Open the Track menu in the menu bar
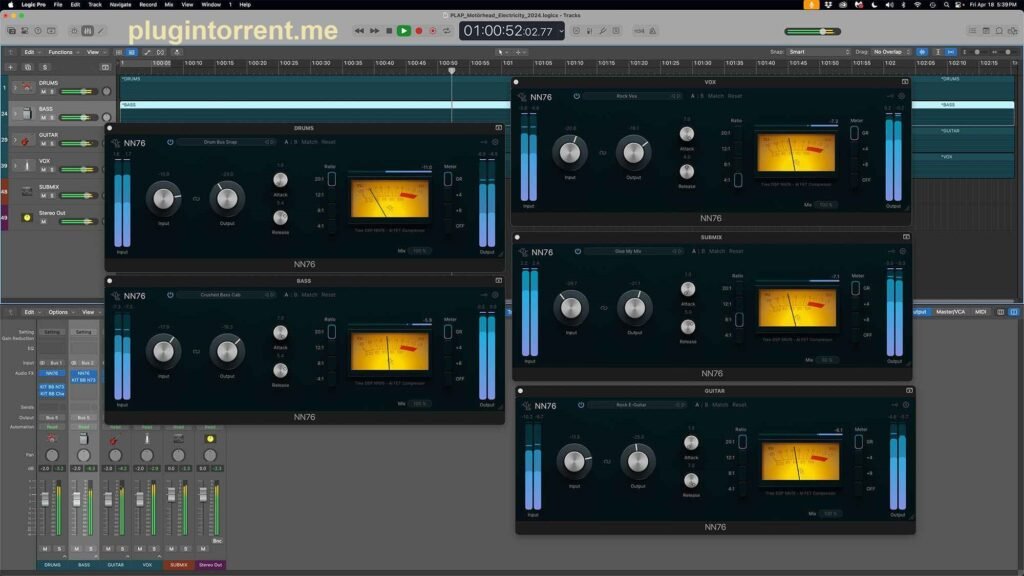The image size is (1024, 576). coord(95,5)
